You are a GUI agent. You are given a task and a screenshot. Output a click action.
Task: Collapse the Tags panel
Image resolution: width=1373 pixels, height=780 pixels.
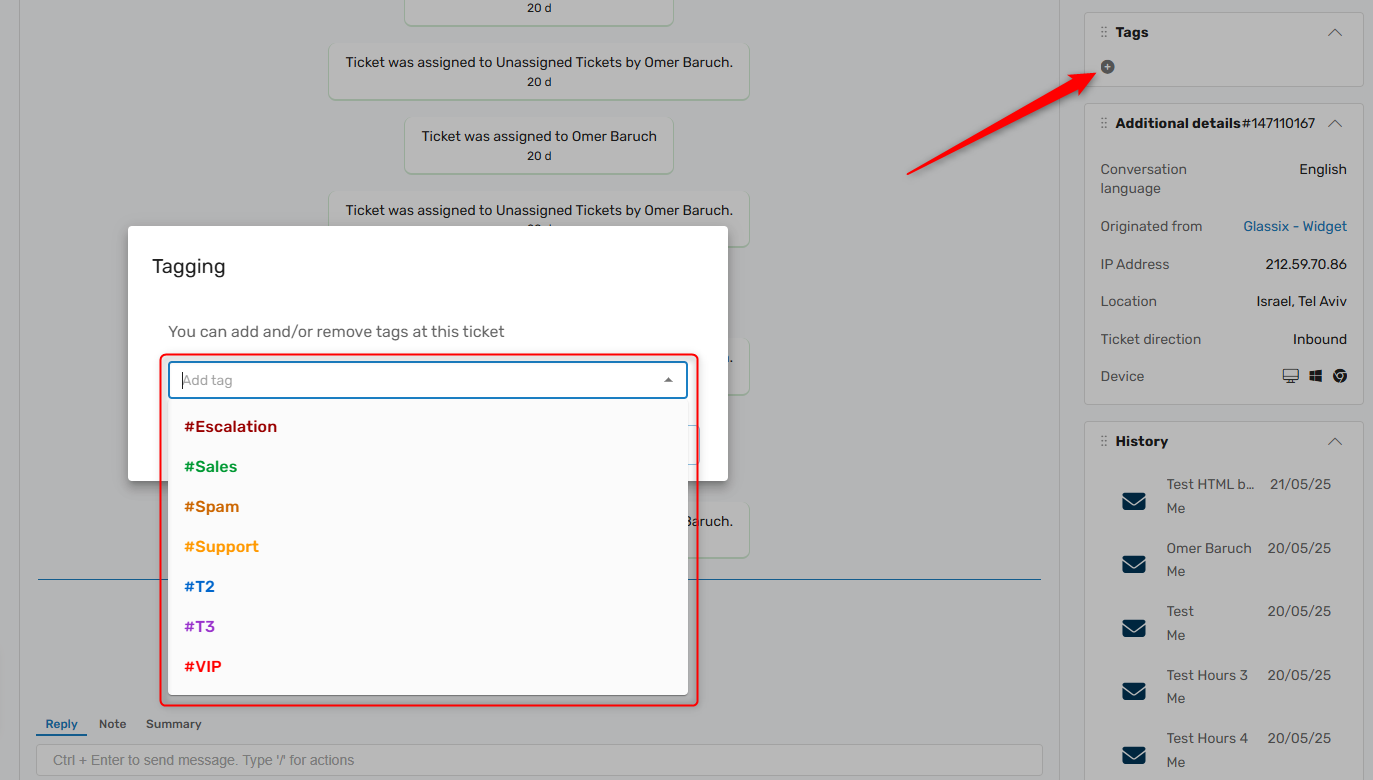[x=1334, y=32]
